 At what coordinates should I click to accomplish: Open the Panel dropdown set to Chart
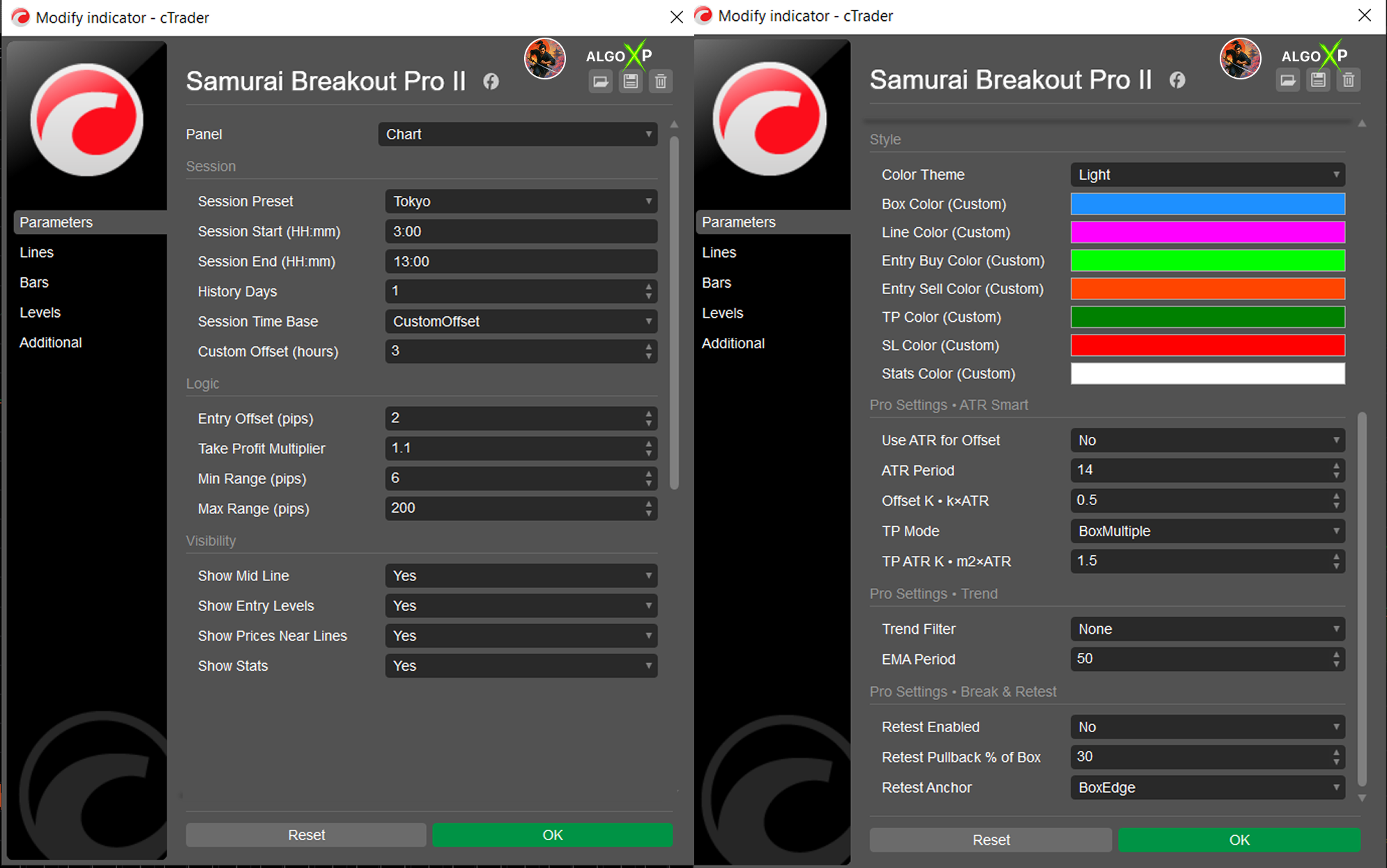point(518,134)
